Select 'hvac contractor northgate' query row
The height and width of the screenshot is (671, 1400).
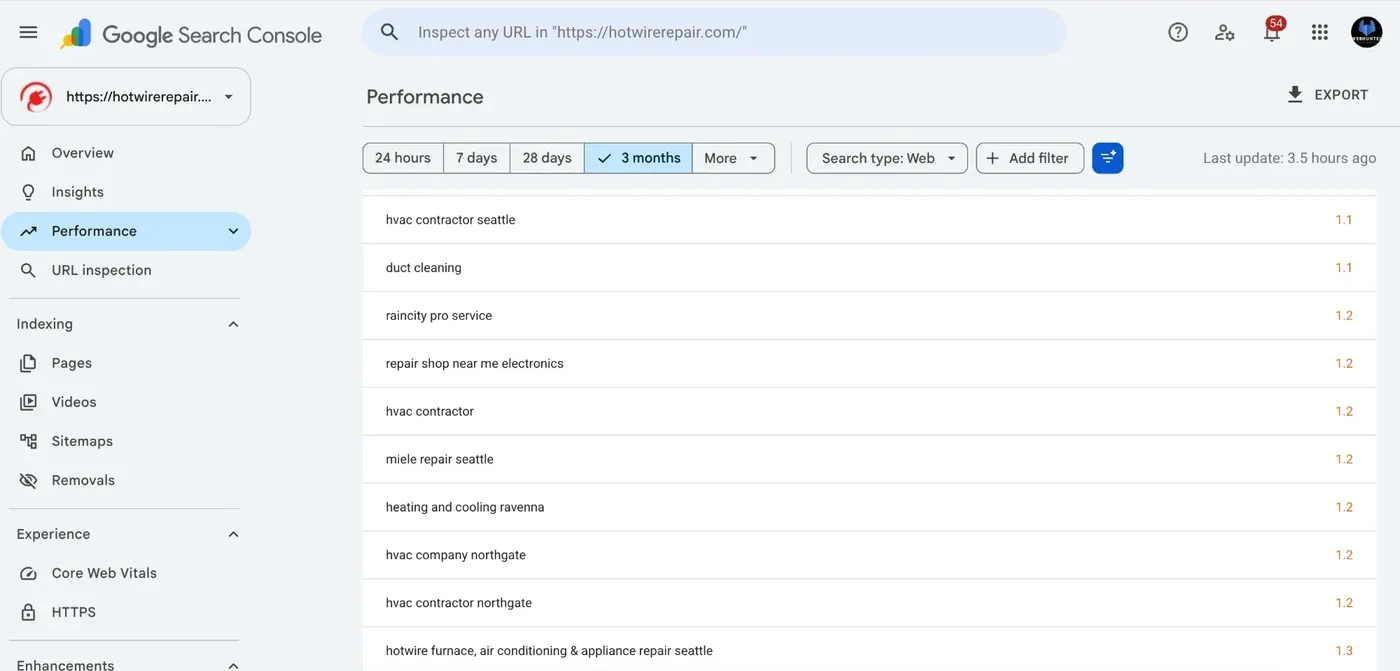[x=869, y=604]
